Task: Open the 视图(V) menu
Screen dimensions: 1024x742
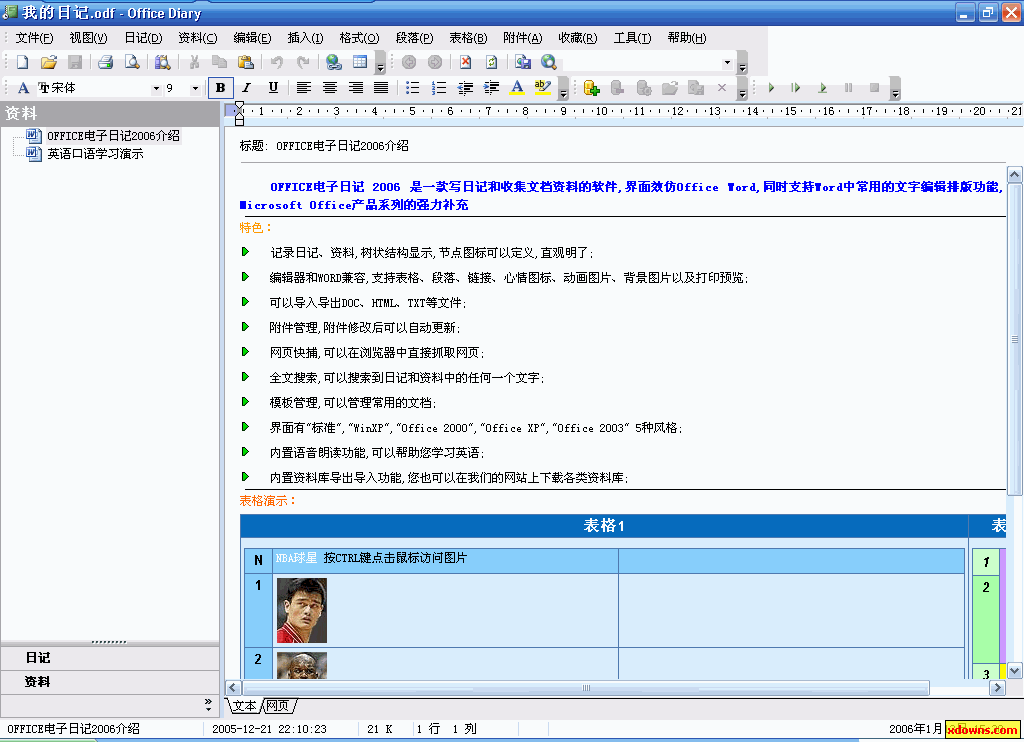Action: 88,38
